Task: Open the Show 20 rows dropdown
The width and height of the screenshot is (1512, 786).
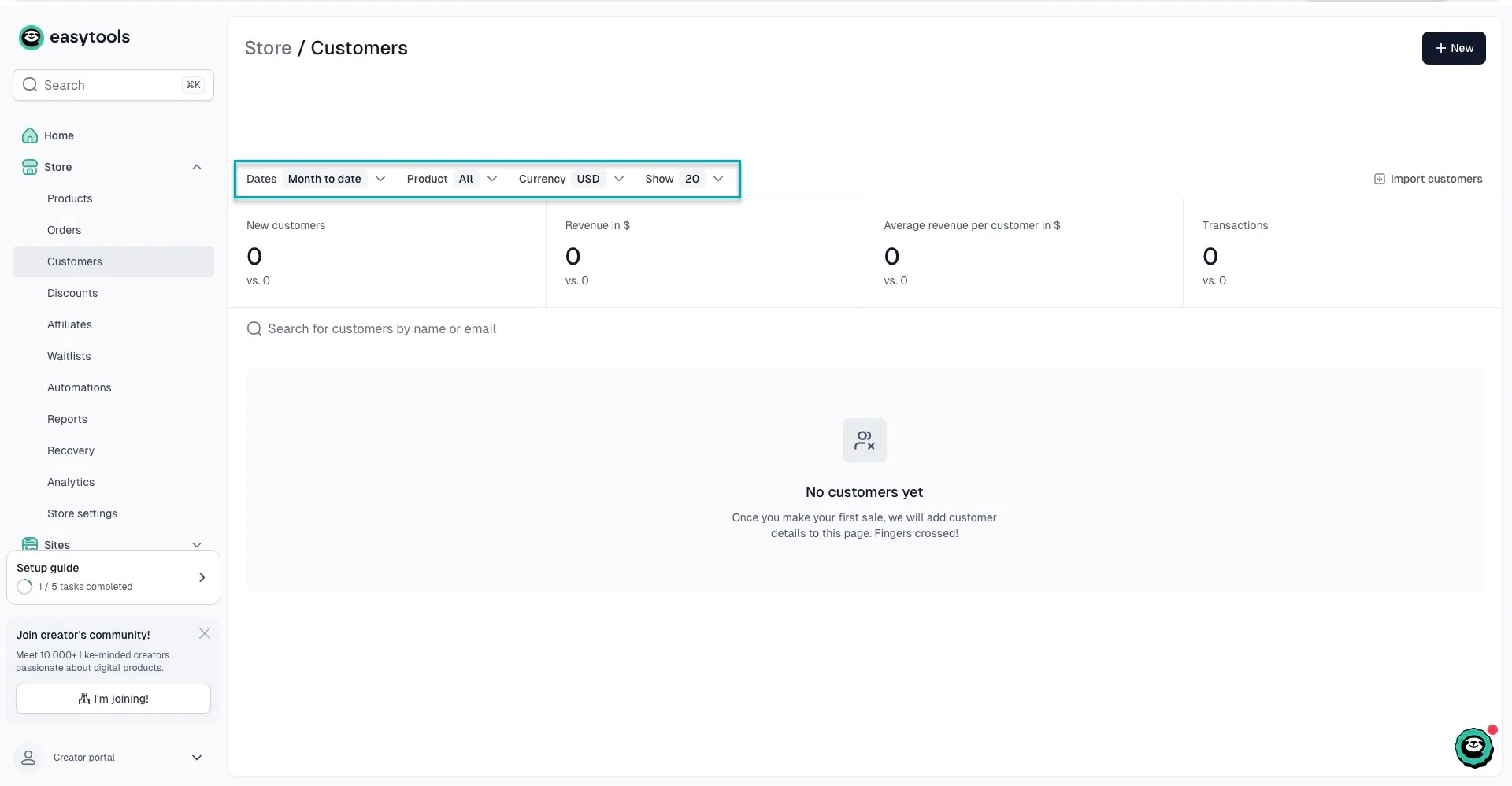Action: (x=684, y=179)
